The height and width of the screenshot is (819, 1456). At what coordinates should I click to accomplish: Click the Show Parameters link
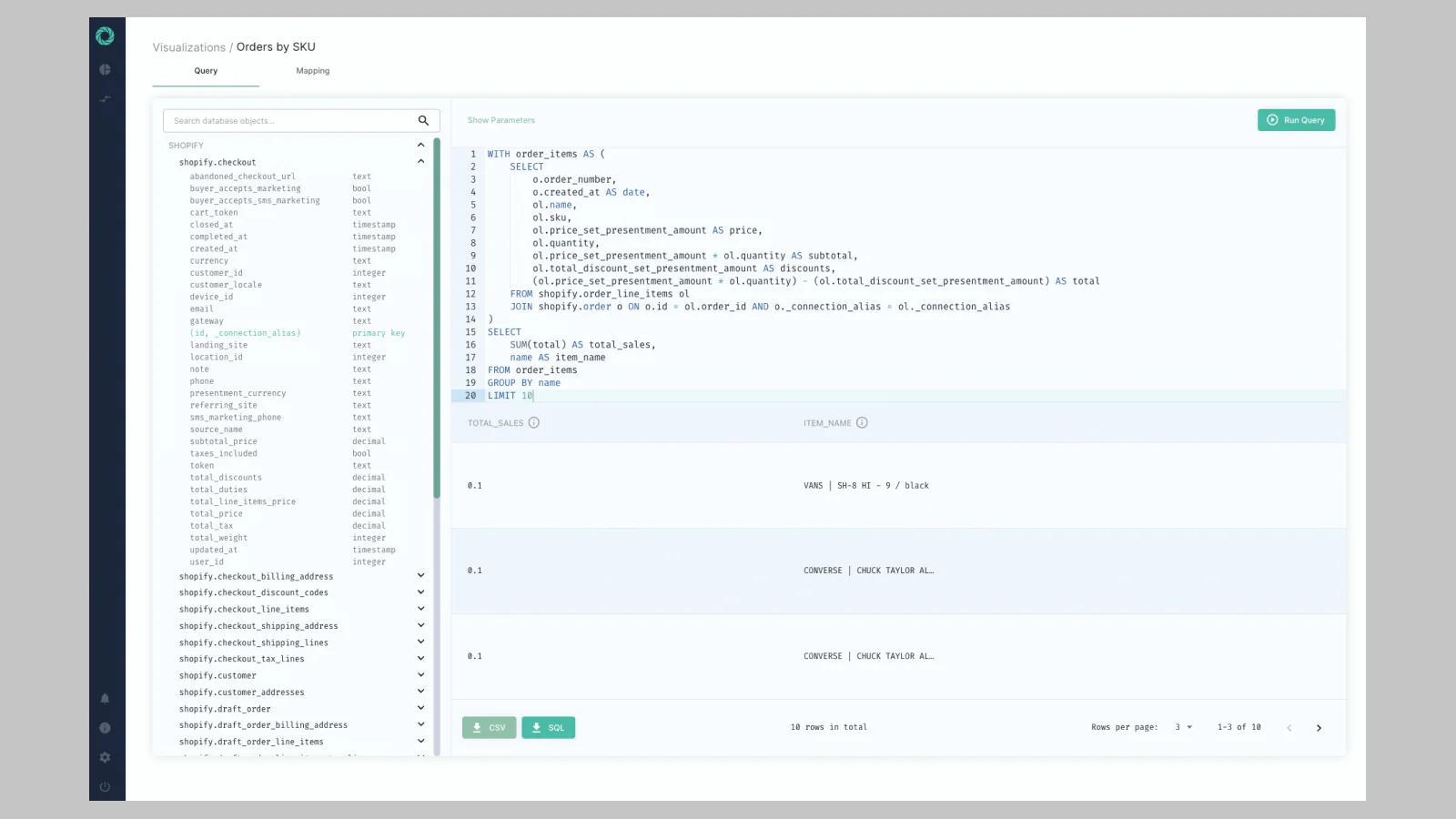tap(500, 120)
